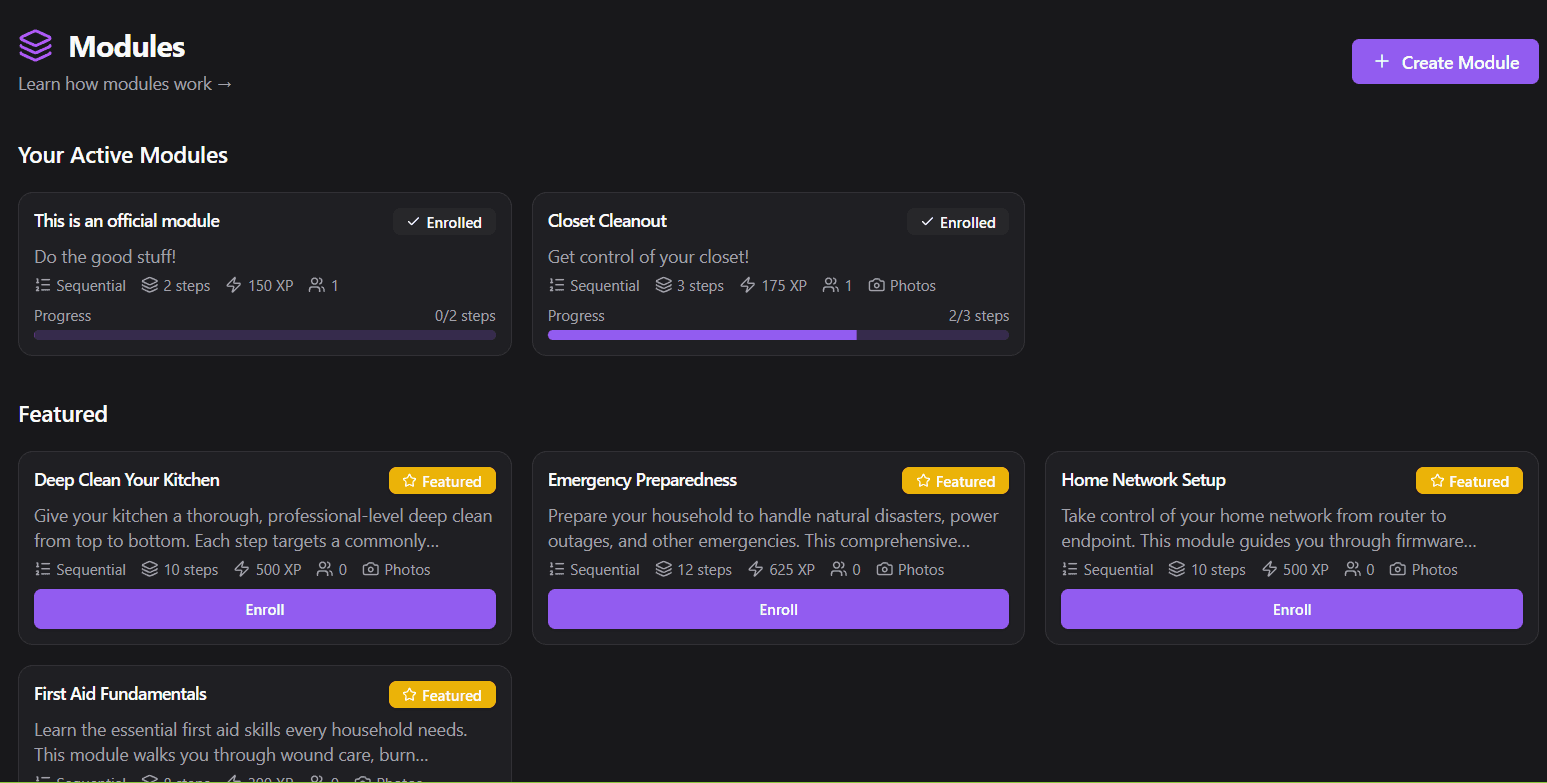Enroll in the Home Network Setup module
1547x783 pixels.
click(1291, 609)
